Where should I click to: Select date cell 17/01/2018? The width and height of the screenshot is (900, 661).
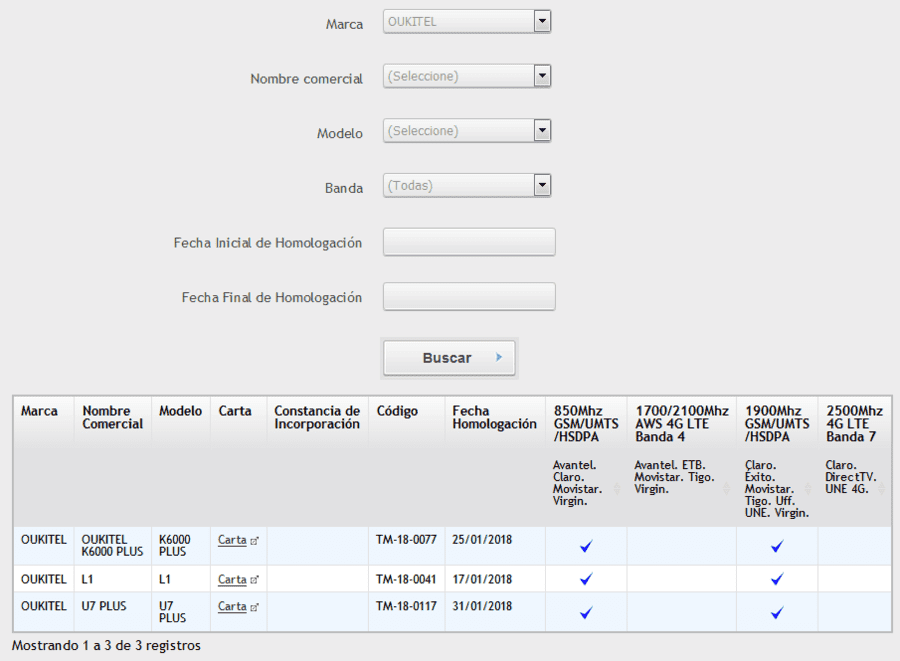point(482,579)
